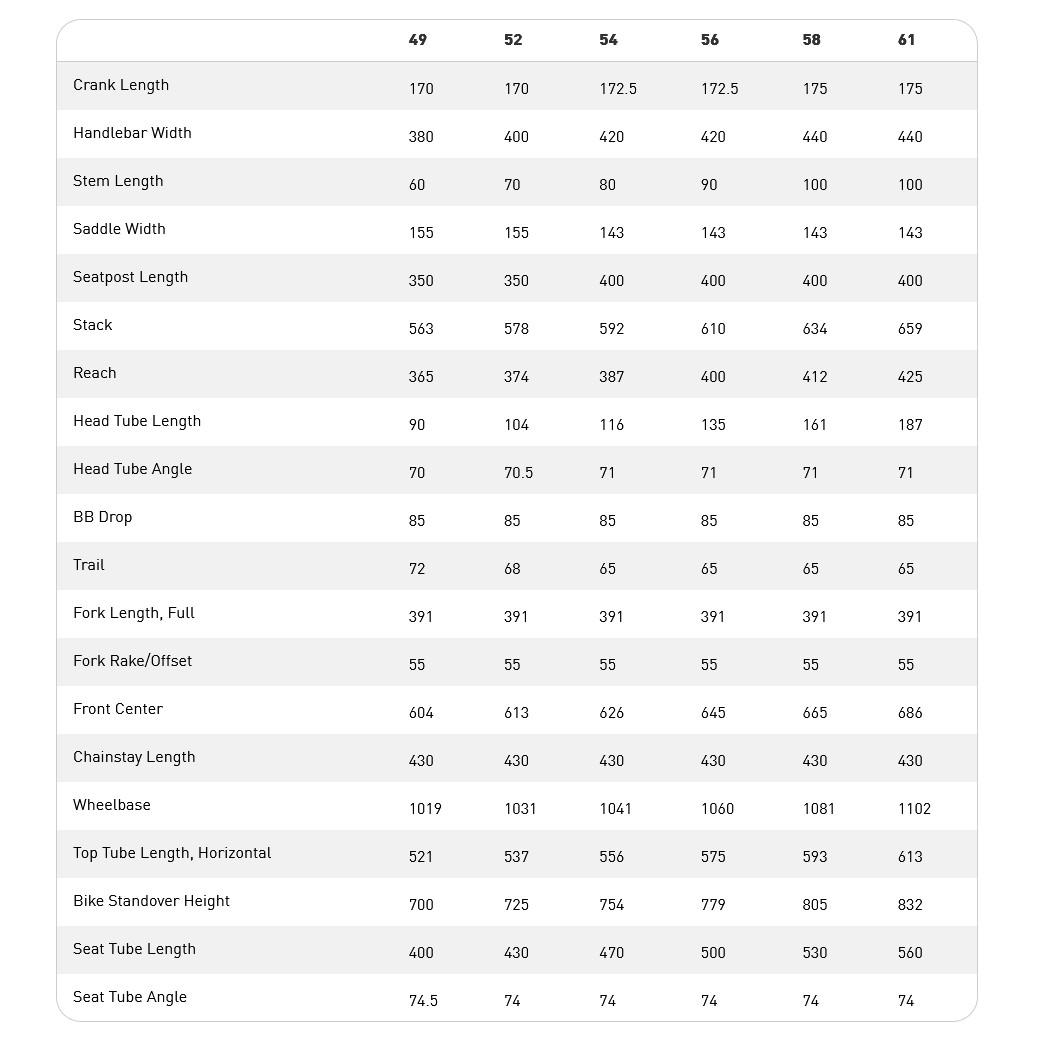Click the Stack row label
This screenshot has width=1039, height=1039.
click(x=93, y=325)
